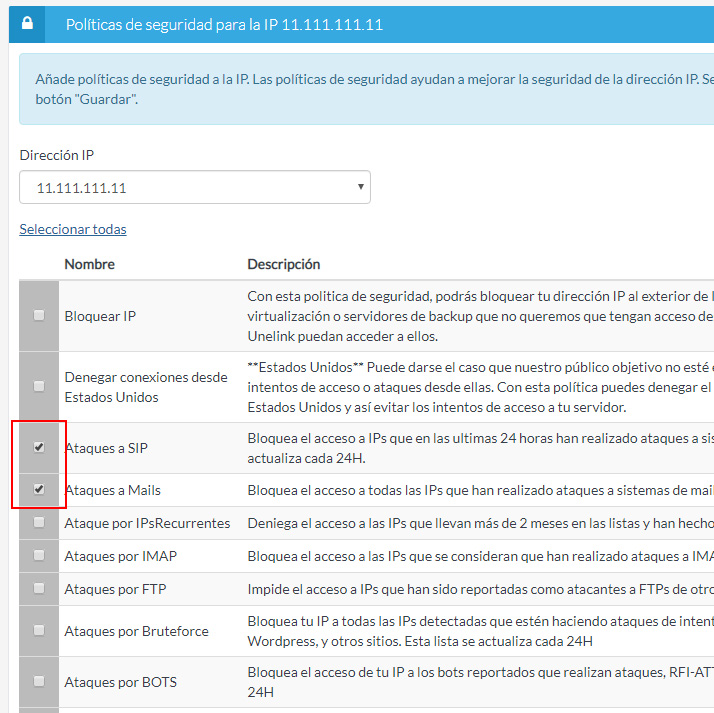The width and height of the screenshot is (714, 713).
Task: Click the Descripción column header
Action: pyautogui.click(x=283, y=264)
